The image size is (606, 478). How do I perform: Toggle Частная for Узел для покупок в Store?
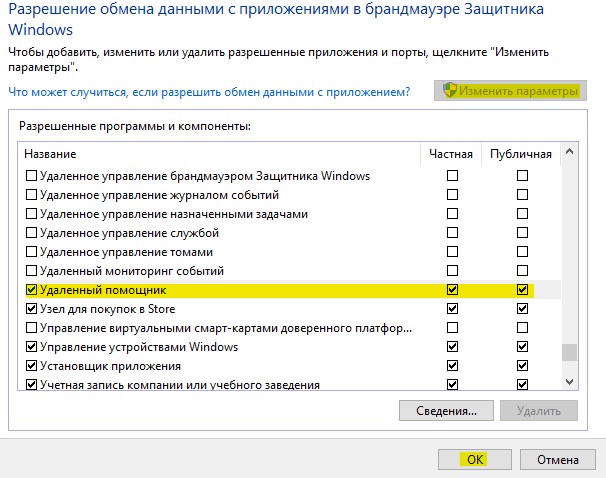452,308
